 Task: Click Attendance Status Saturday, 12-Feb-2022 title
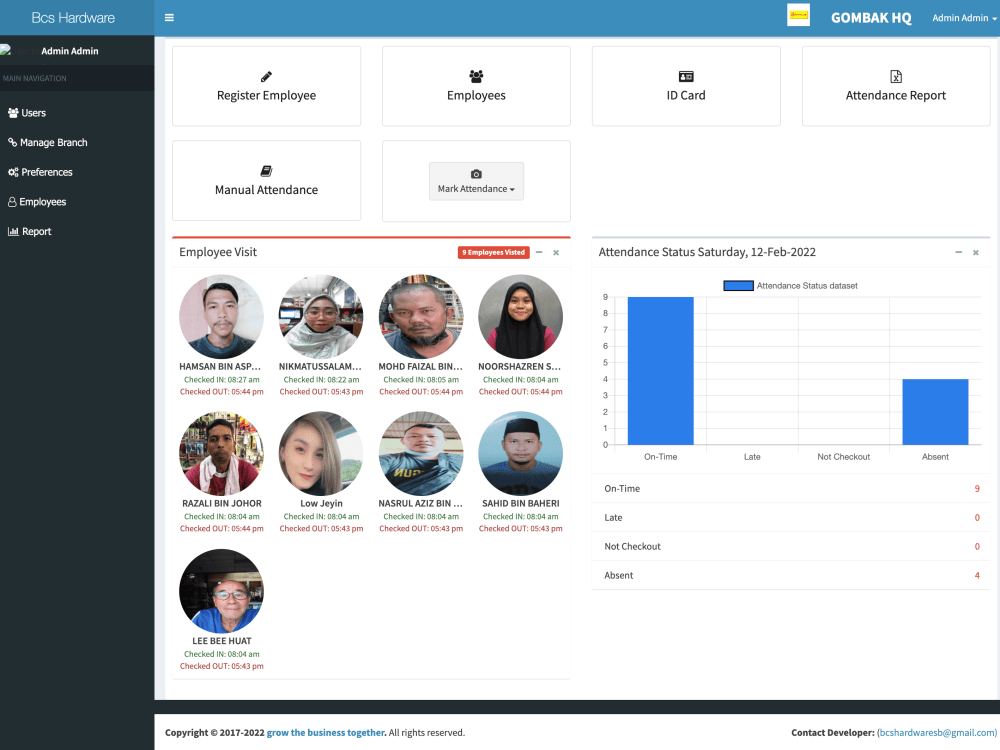707,252
